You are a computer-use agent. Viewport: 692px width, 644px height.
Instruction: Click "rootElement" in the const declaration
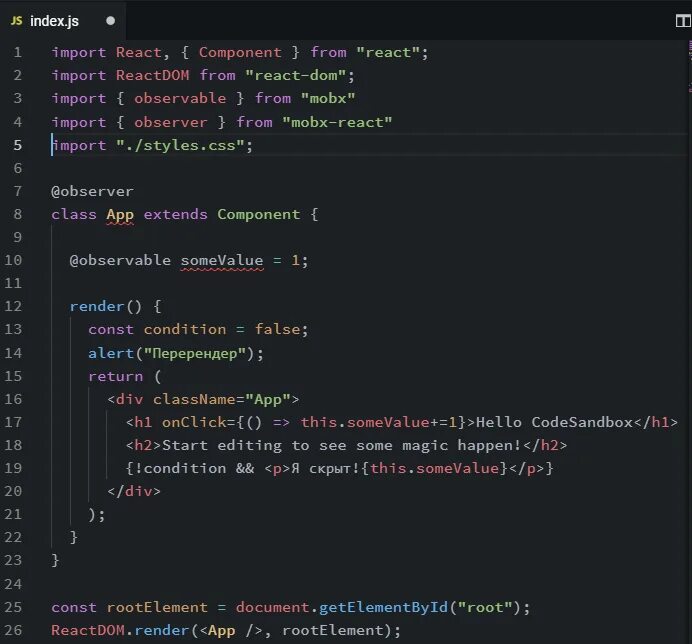pos(157,607)
